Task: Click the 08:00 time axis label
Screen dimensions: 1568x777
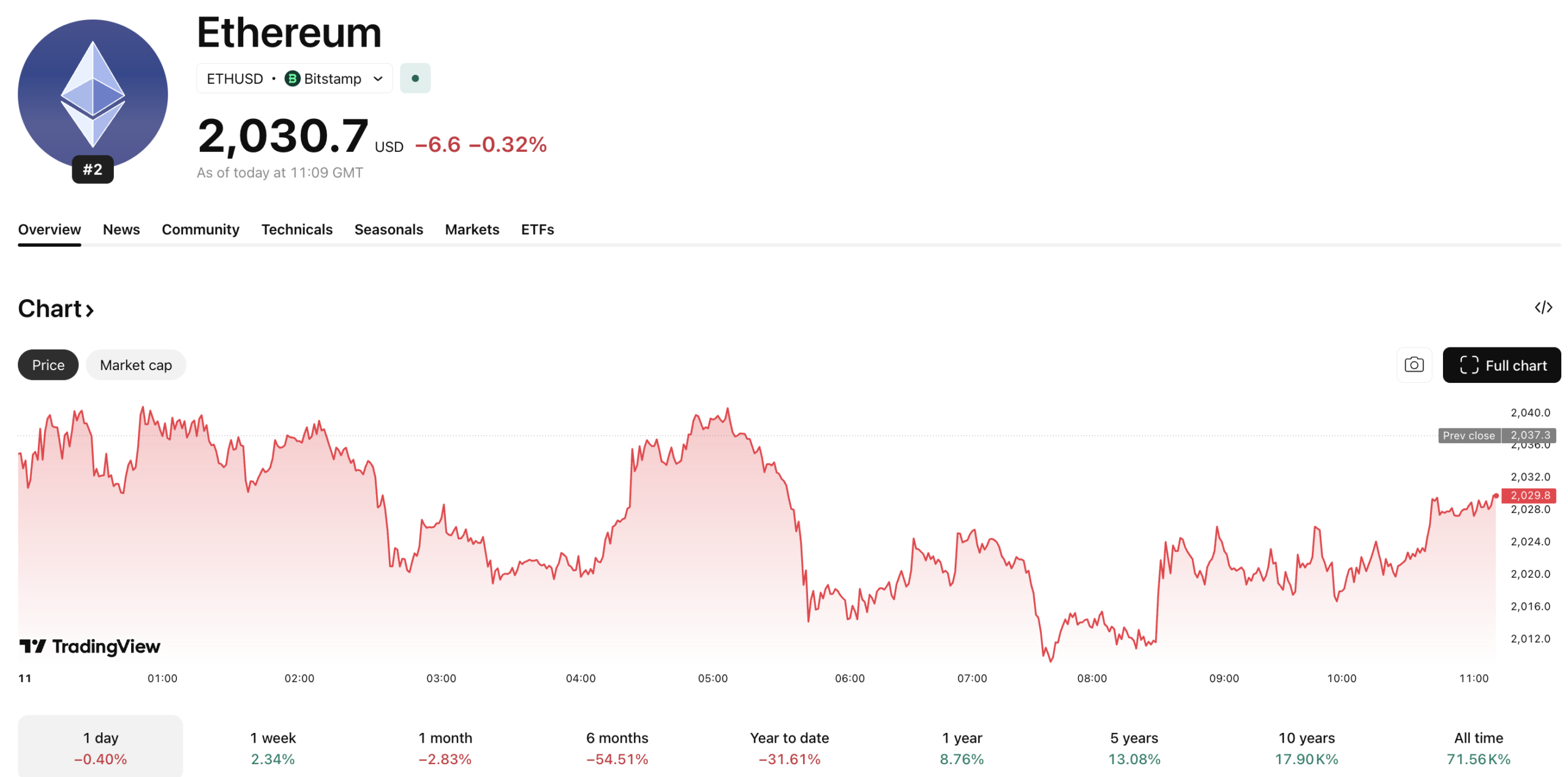Action: click(1092, 678)
